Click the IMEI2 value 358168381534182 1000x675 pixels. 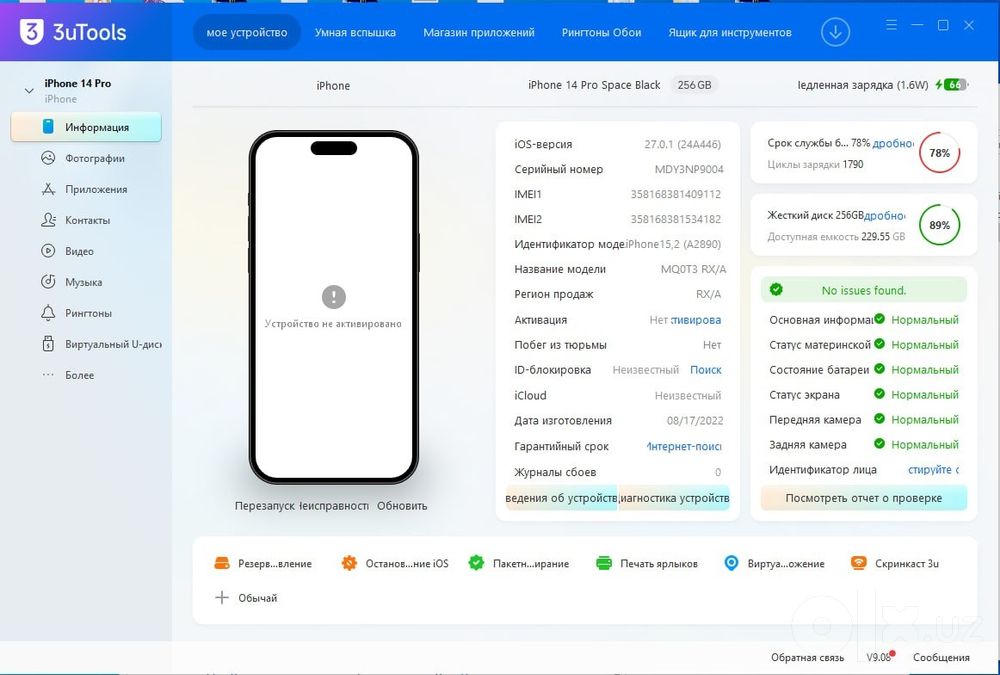(676, 219)
